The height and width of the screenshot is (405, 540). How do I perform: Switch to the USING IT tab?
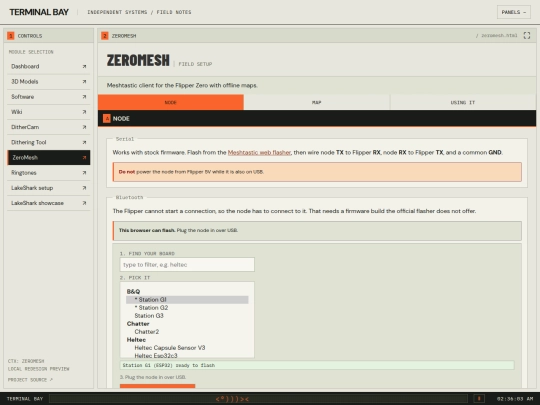pos(463,102)
